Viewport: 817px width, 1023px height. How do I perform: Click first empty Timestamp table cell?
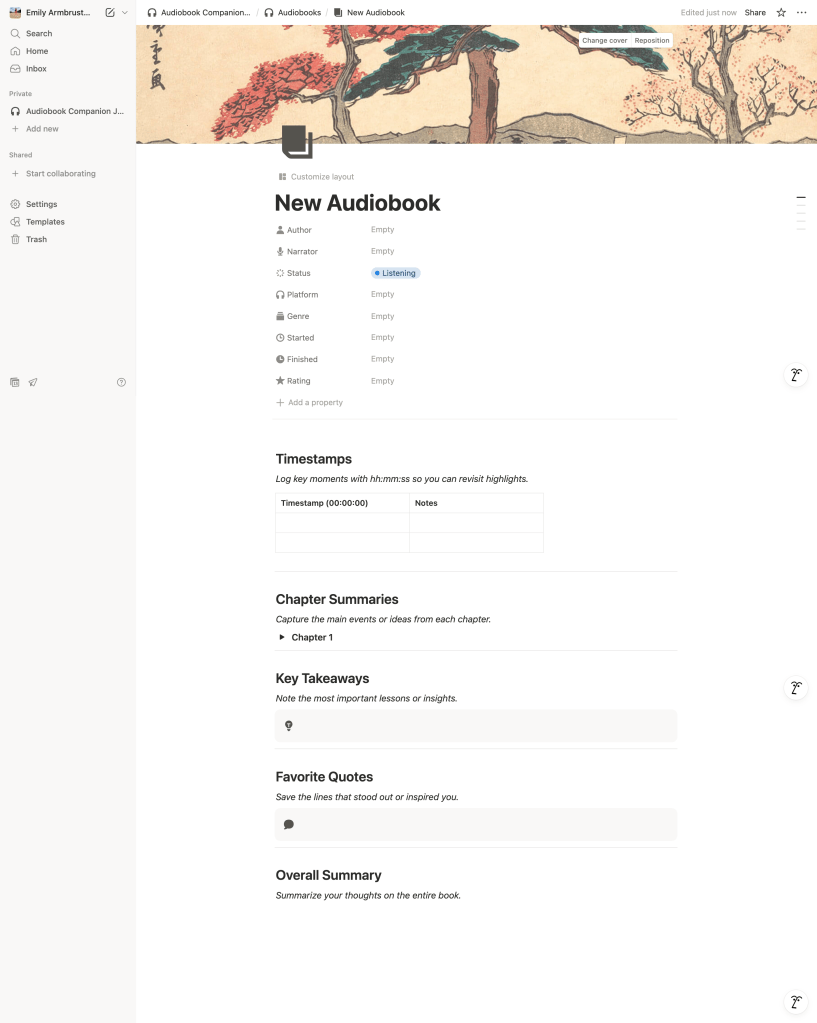pos(342,523)
